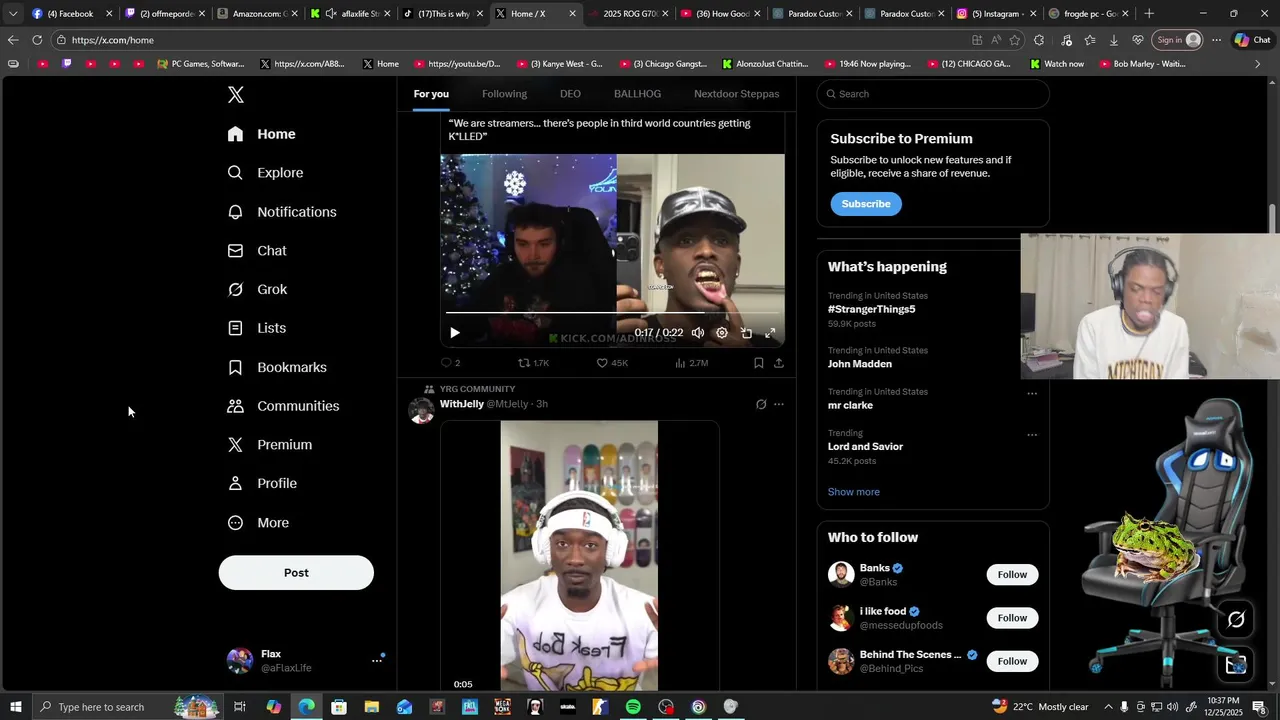Click the Grok icon on WithJelly post
Viewport: 1280px width, 720px height.
(761, 405)
